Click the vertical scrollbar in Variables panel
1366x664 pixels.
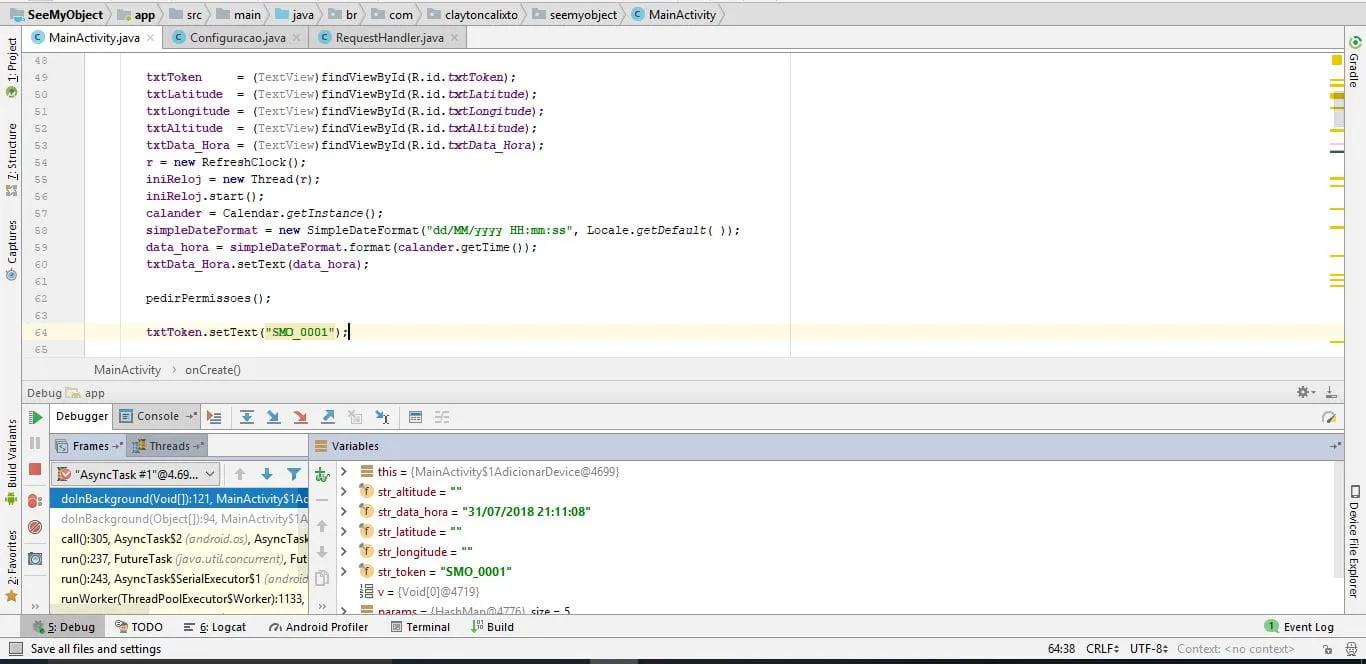pyautogui.click(x=1340, y=520)
